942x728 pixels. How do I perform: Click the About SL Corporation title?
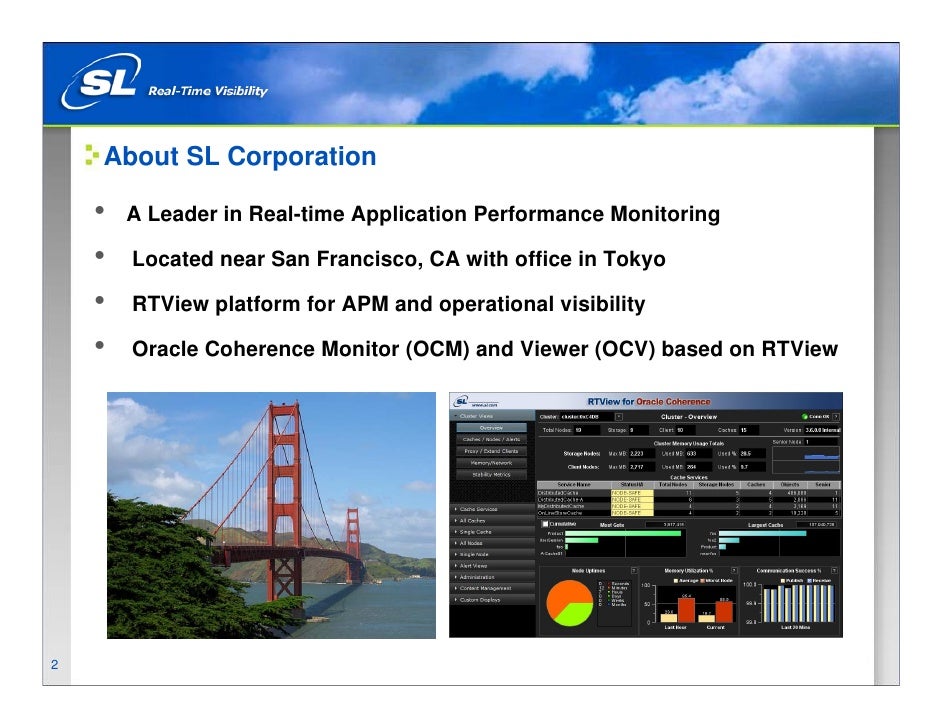[240, 156]
